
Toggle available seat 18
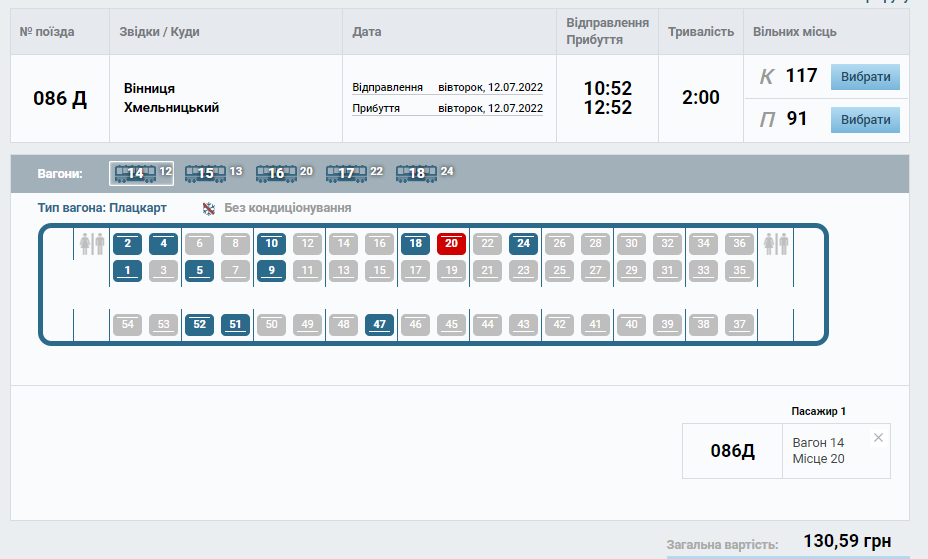pyautogui.click(x=415, y=243)
